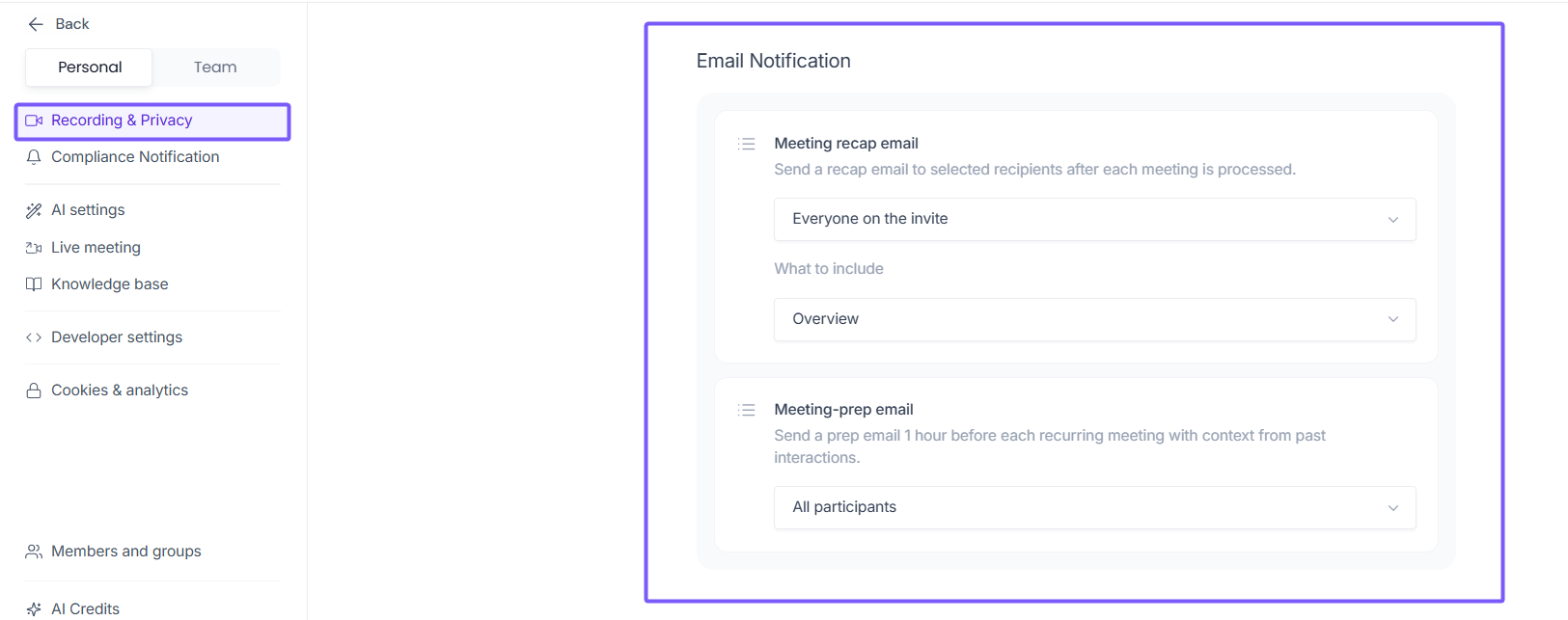Click the Members and groups people icon
This screenshot has height=620, width=1568.
(34, 552)
